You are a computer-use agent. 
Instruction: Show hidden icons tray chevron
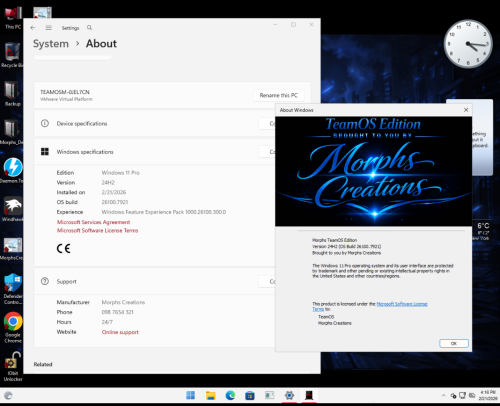pos(443,396)
